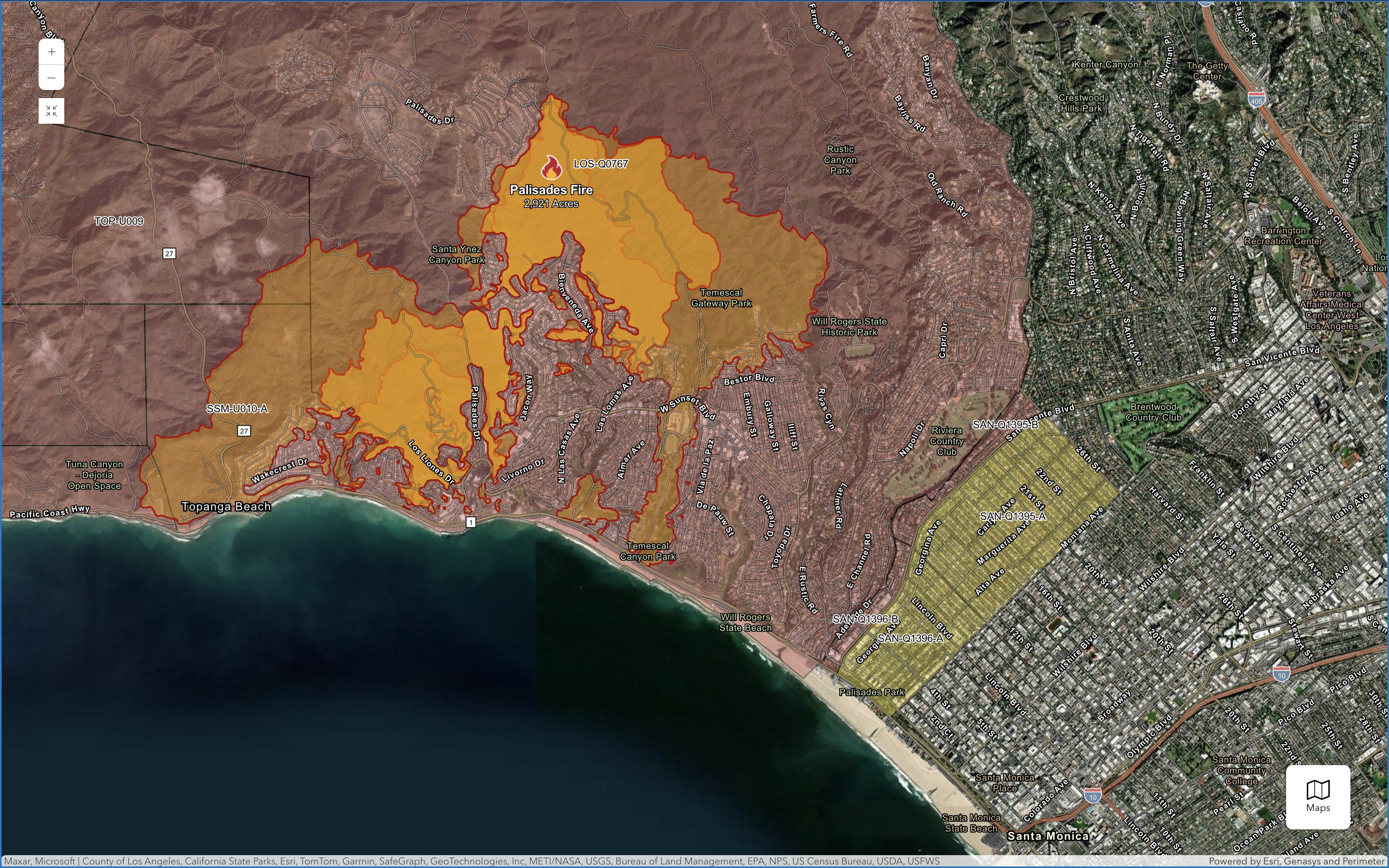Click Route 27 shield near SSM-U010-A

coord(244,431)
